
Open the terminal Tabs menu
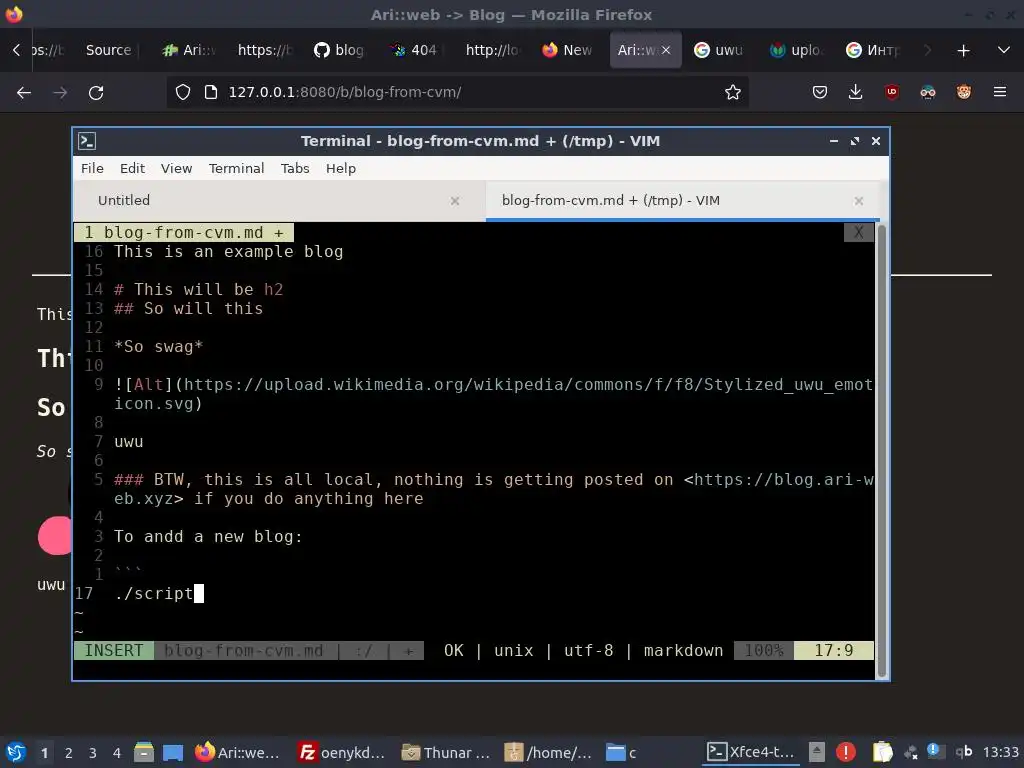pyautogui.click(x=295, y=168)
